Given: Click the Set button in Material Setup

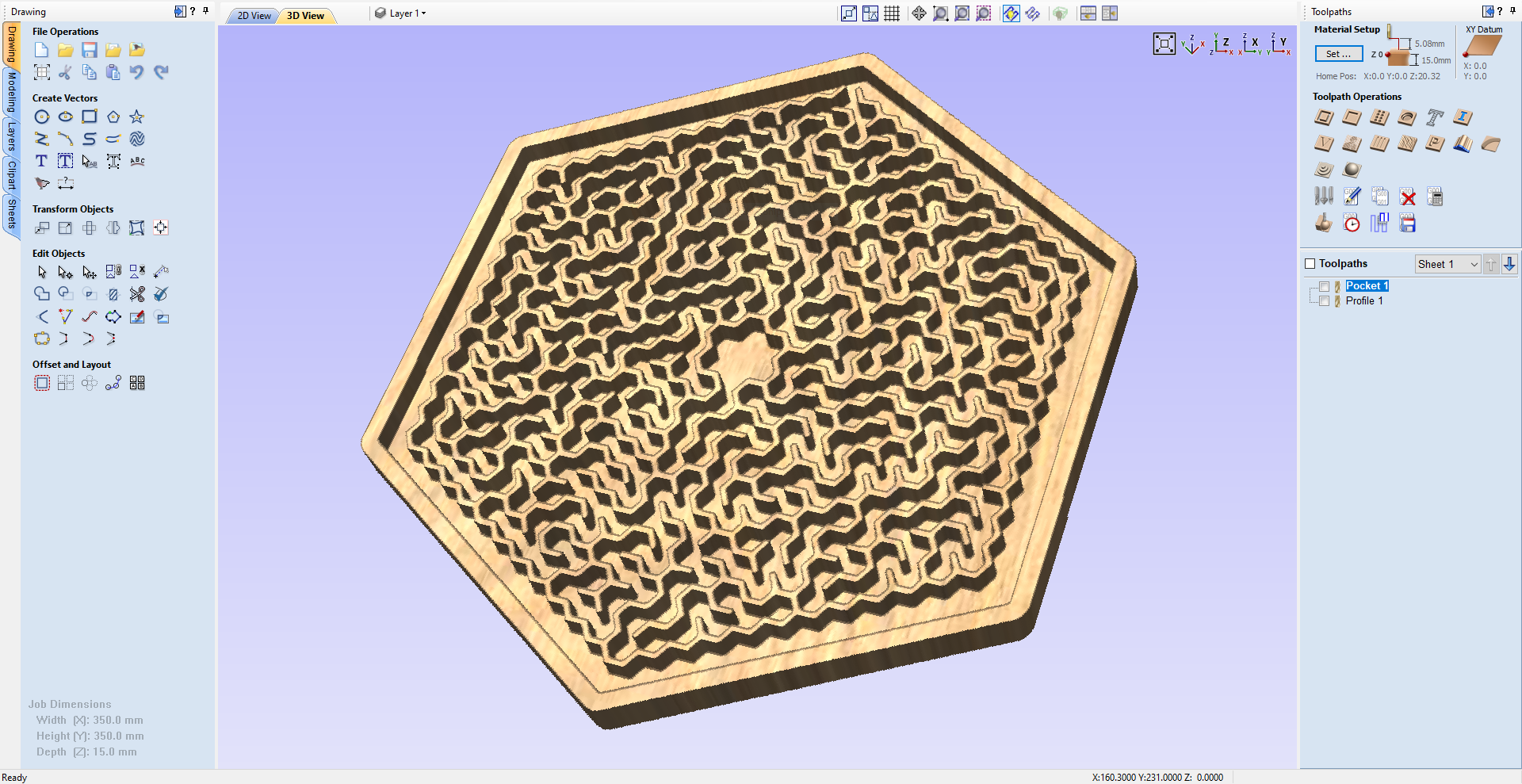Looking at the screenshot, I should click(1338, 54).
